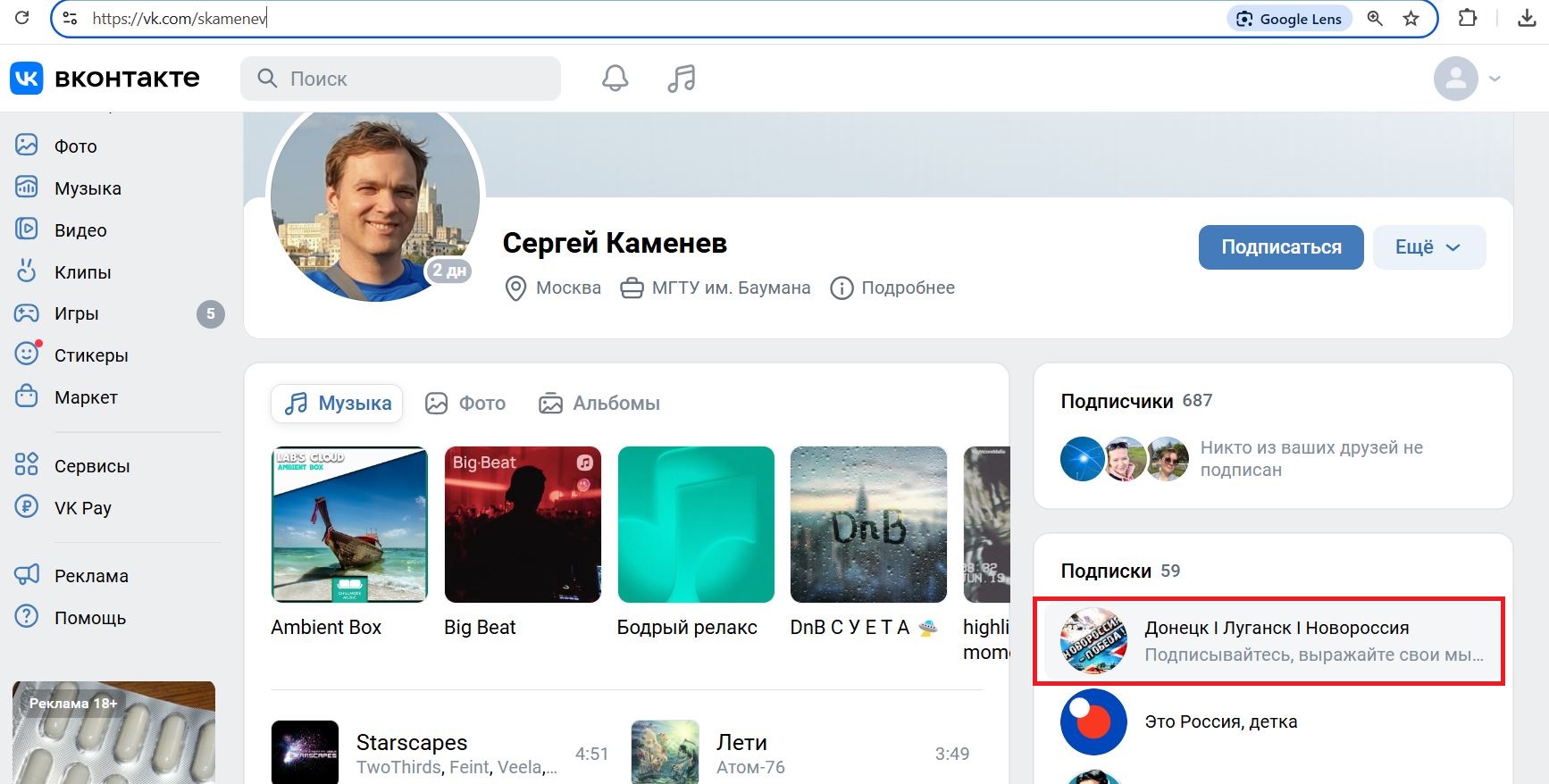Image resolution: width=1549 pixels, height=784 pixels.
Task: Open Подробнее profile details
Action: click(892, 288)
